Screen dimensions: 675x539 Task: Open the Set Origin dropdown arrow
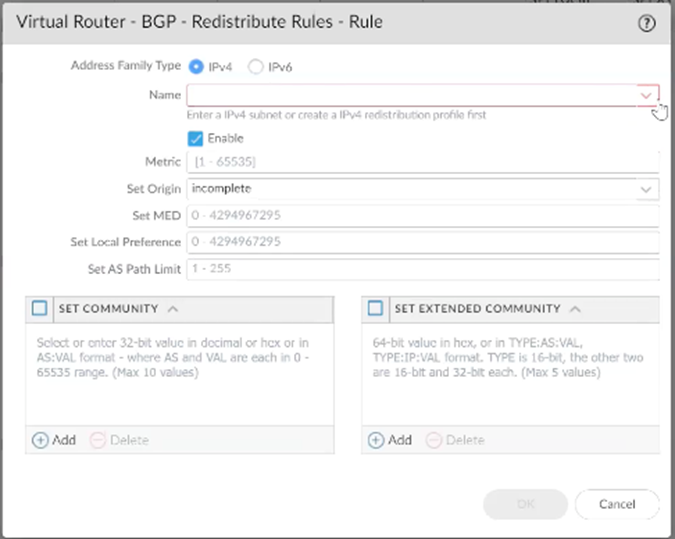click(x=647, y=188)
